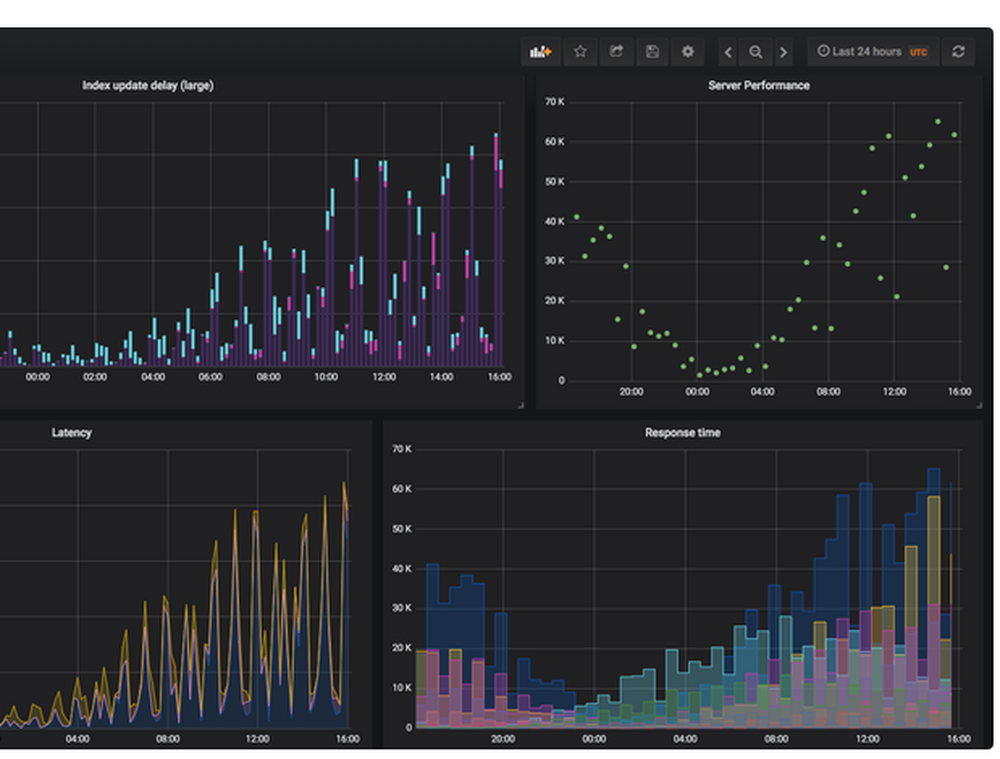The image size is (1000, 759).
Task: Click the Share dashboard icon
Action: 618,51
